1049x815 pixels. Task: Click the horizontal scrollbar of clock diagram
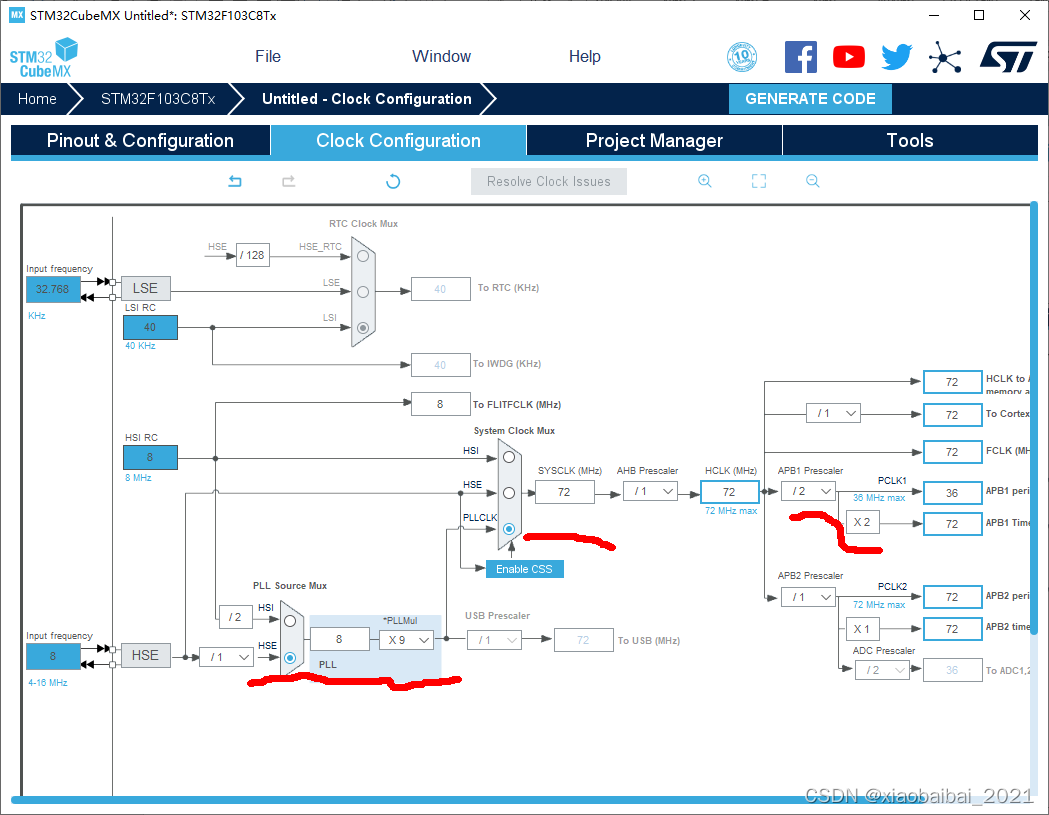coord(522,799)
